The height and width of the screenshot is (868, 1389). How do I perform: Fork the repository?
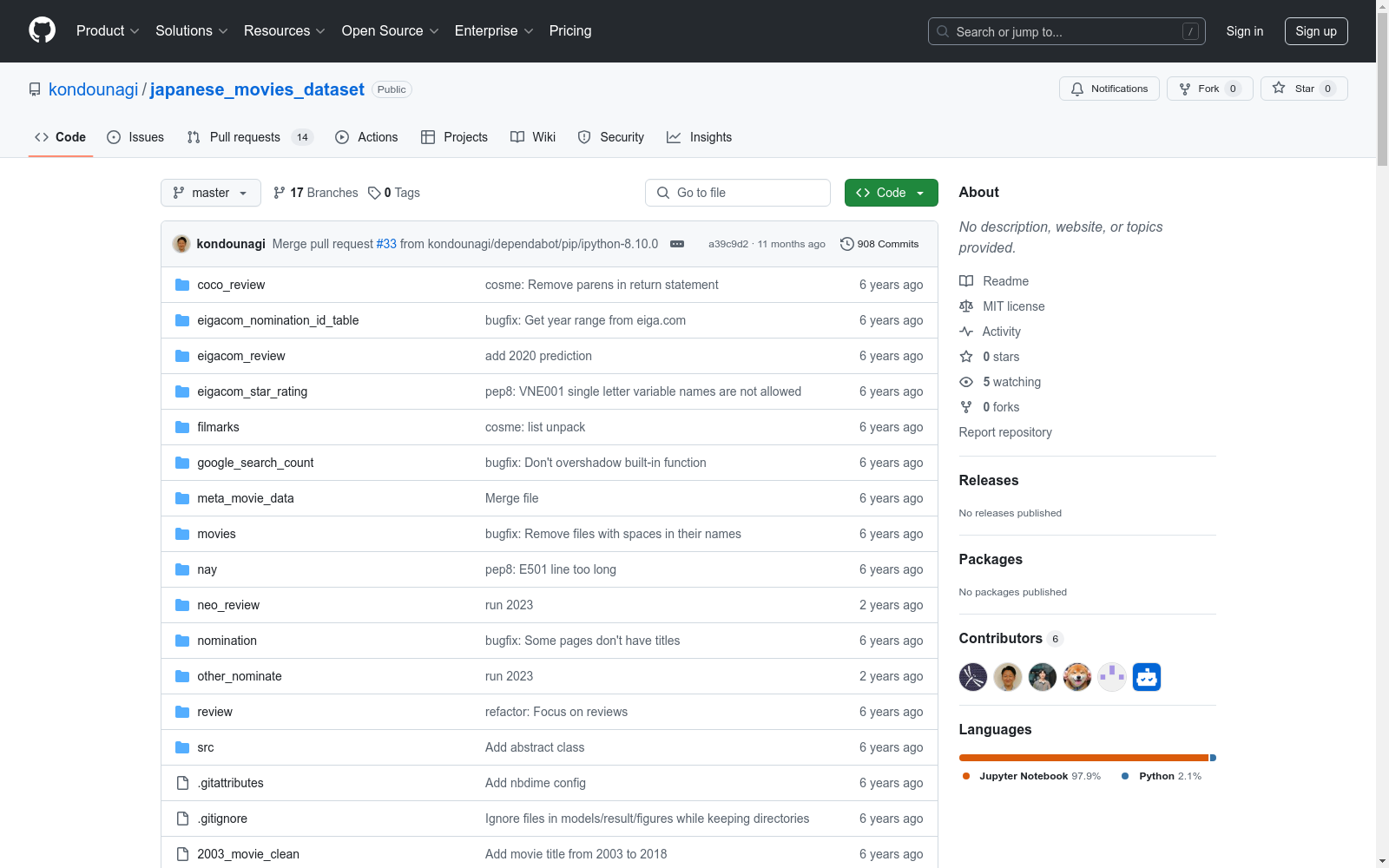[1210, 89]
